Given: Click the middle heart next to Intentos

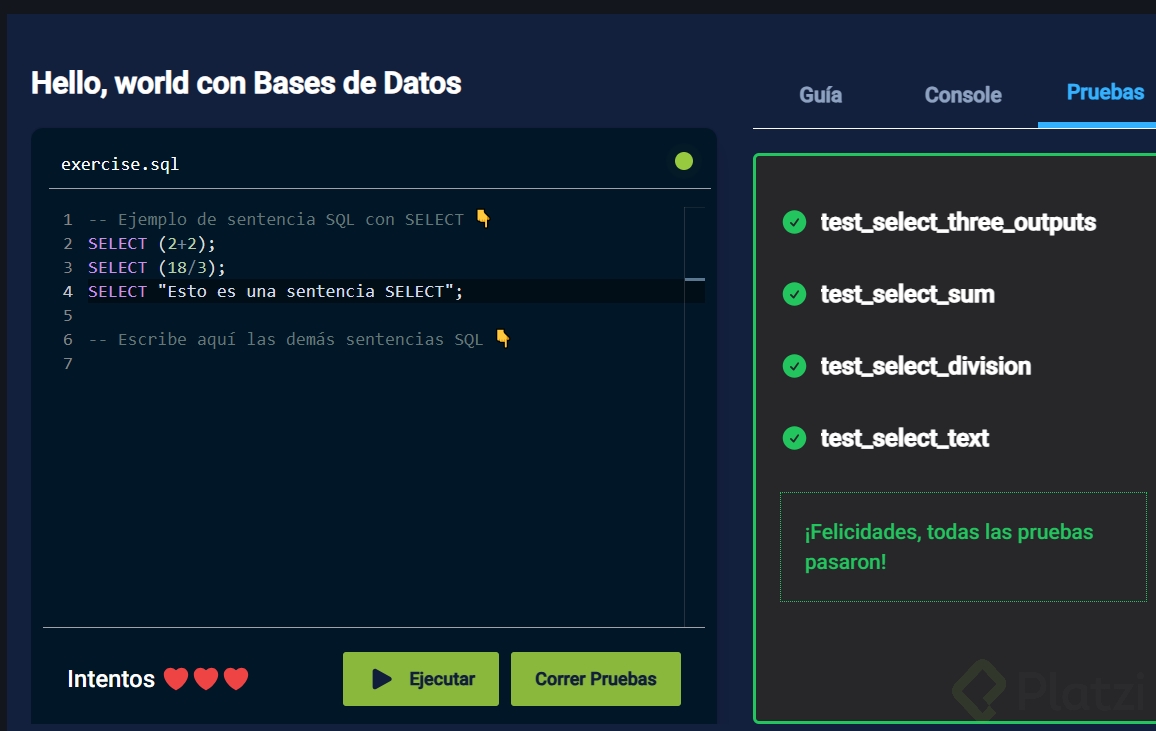Looking at the screenshot, I should 206,679.
